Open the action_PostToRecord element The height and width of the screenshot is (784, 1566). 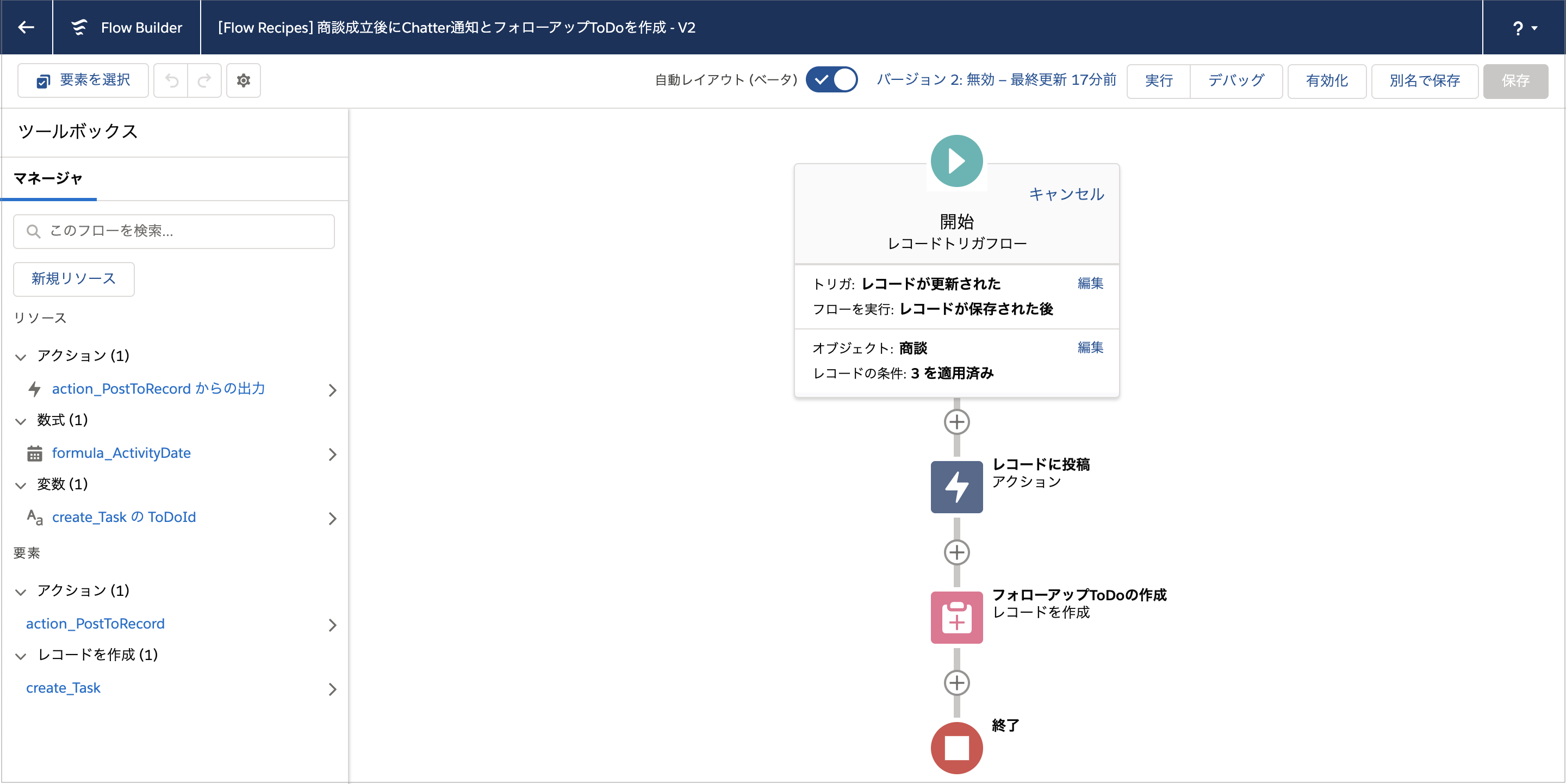coord(96,624)
